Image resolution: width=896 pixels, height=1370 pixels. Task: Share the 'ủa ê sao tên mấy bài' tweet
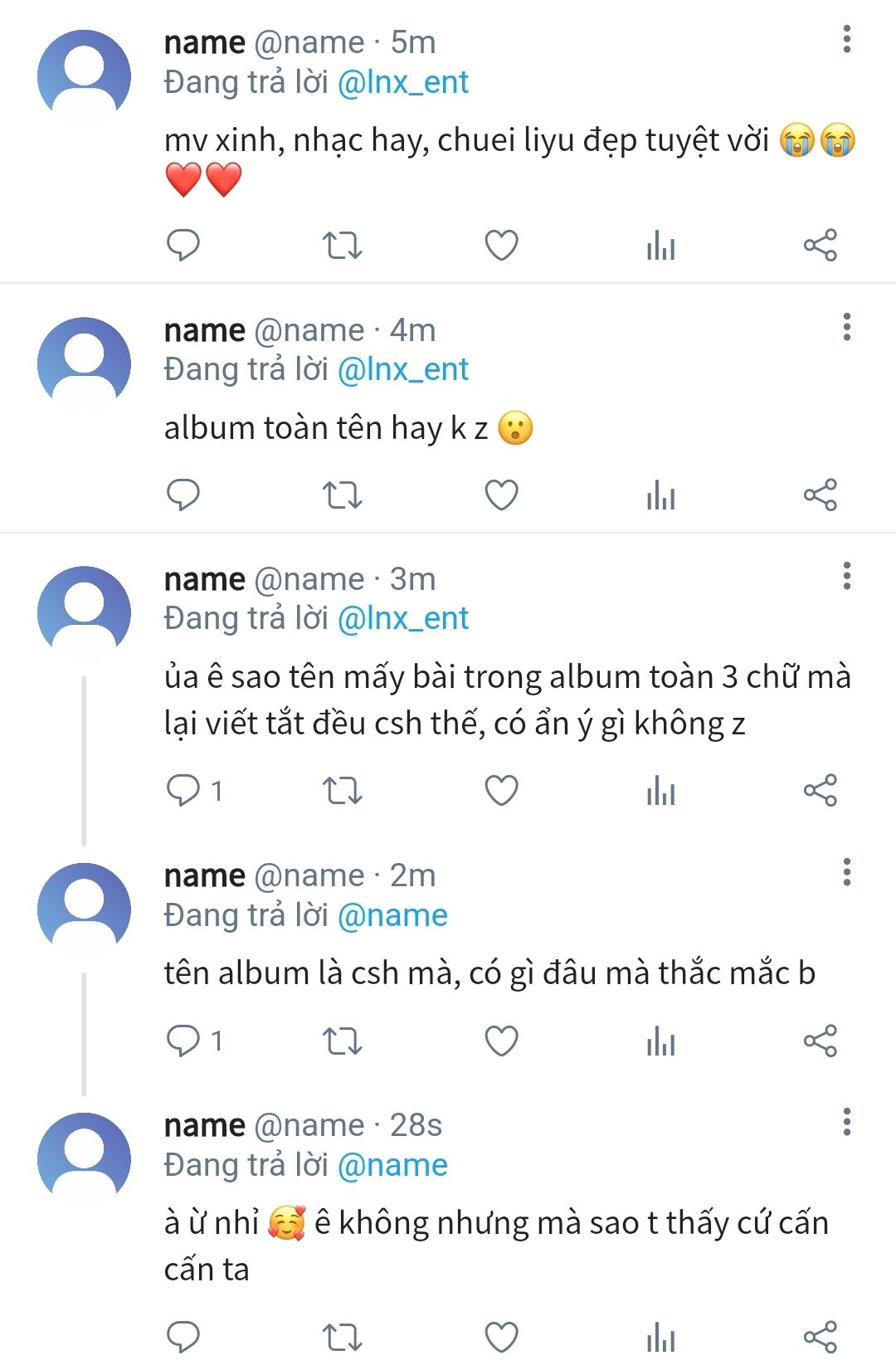pyautogui.click(x=820, y=790)
